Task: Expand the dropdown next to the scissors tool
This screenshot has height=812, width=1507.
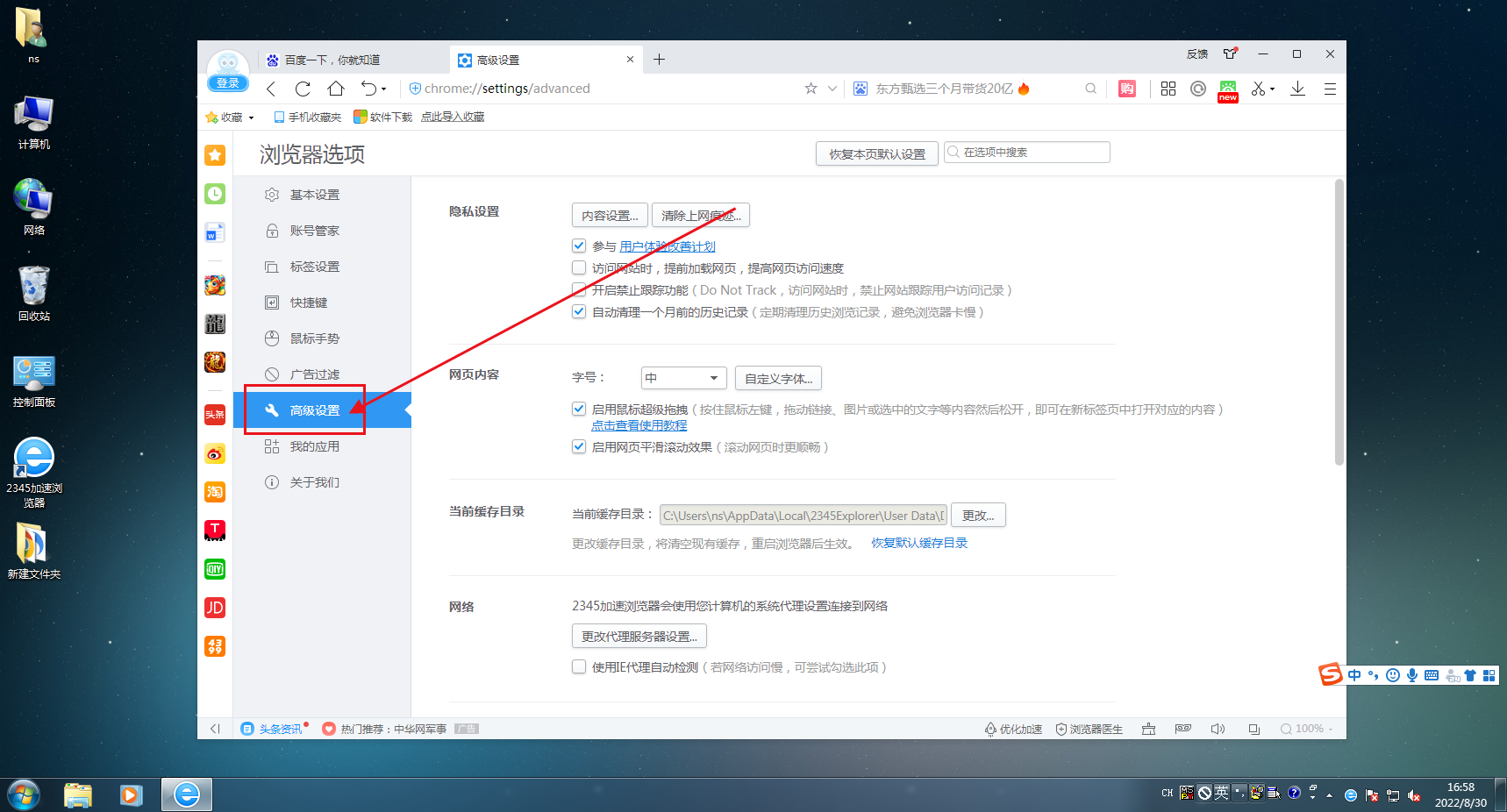Action: point(1272,89)
